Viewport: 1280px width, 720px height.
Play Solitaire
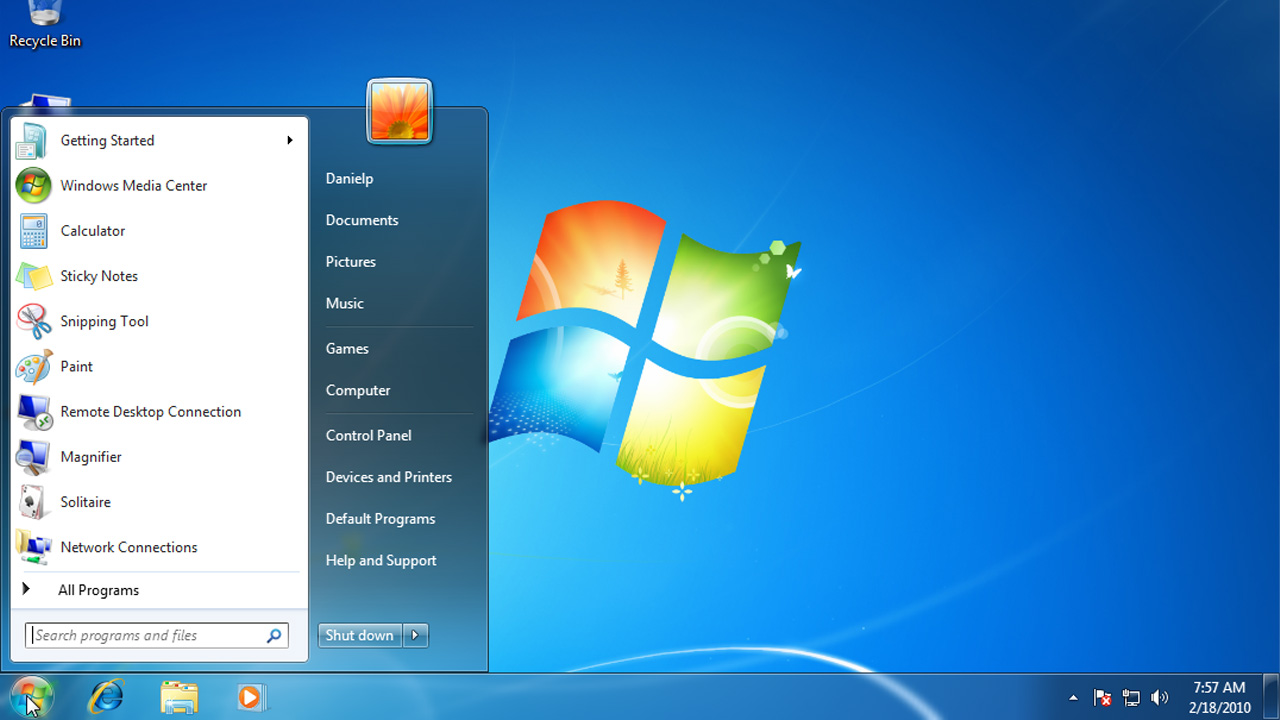(x=85, y=502)
